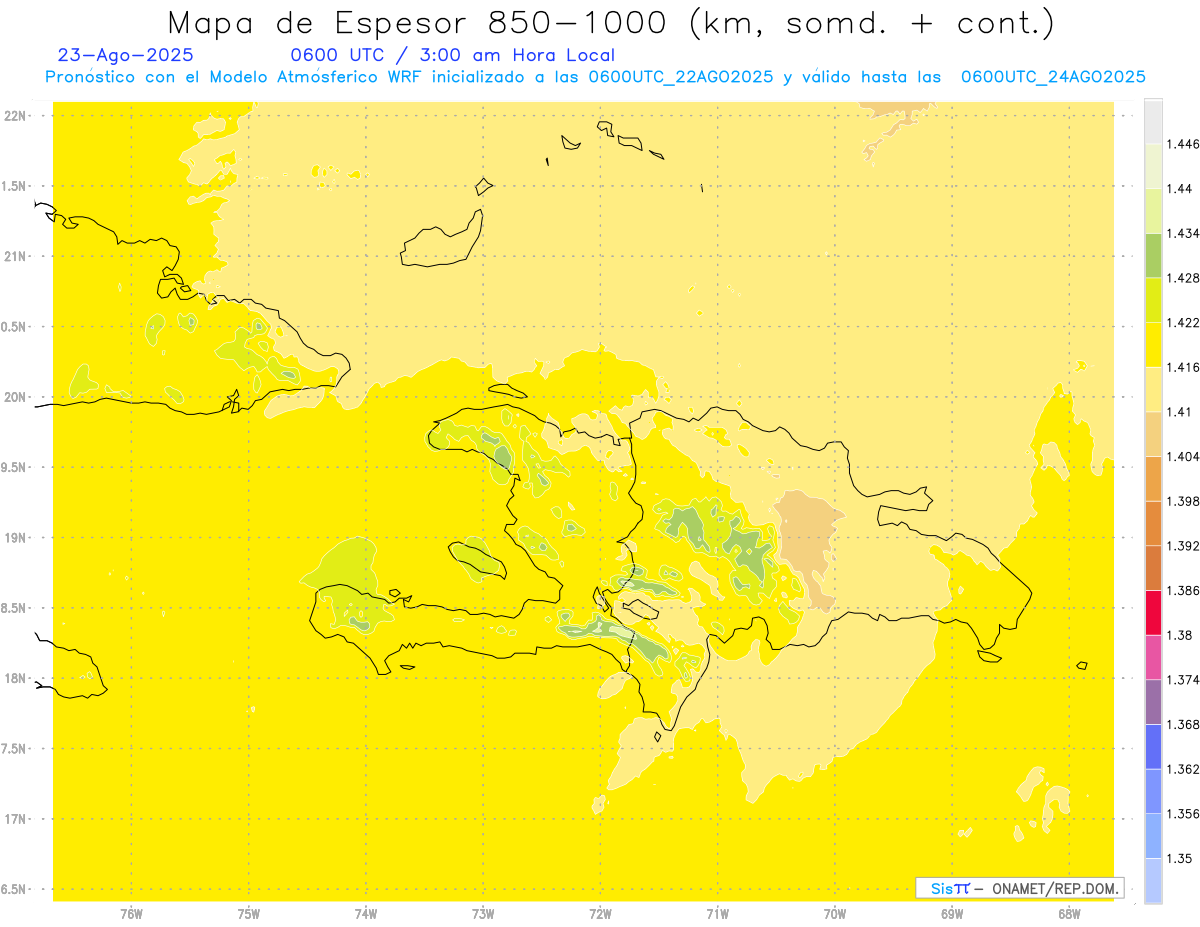Click the '73W' longitude label
The image size is (1200, 927).
click(483, 914)
